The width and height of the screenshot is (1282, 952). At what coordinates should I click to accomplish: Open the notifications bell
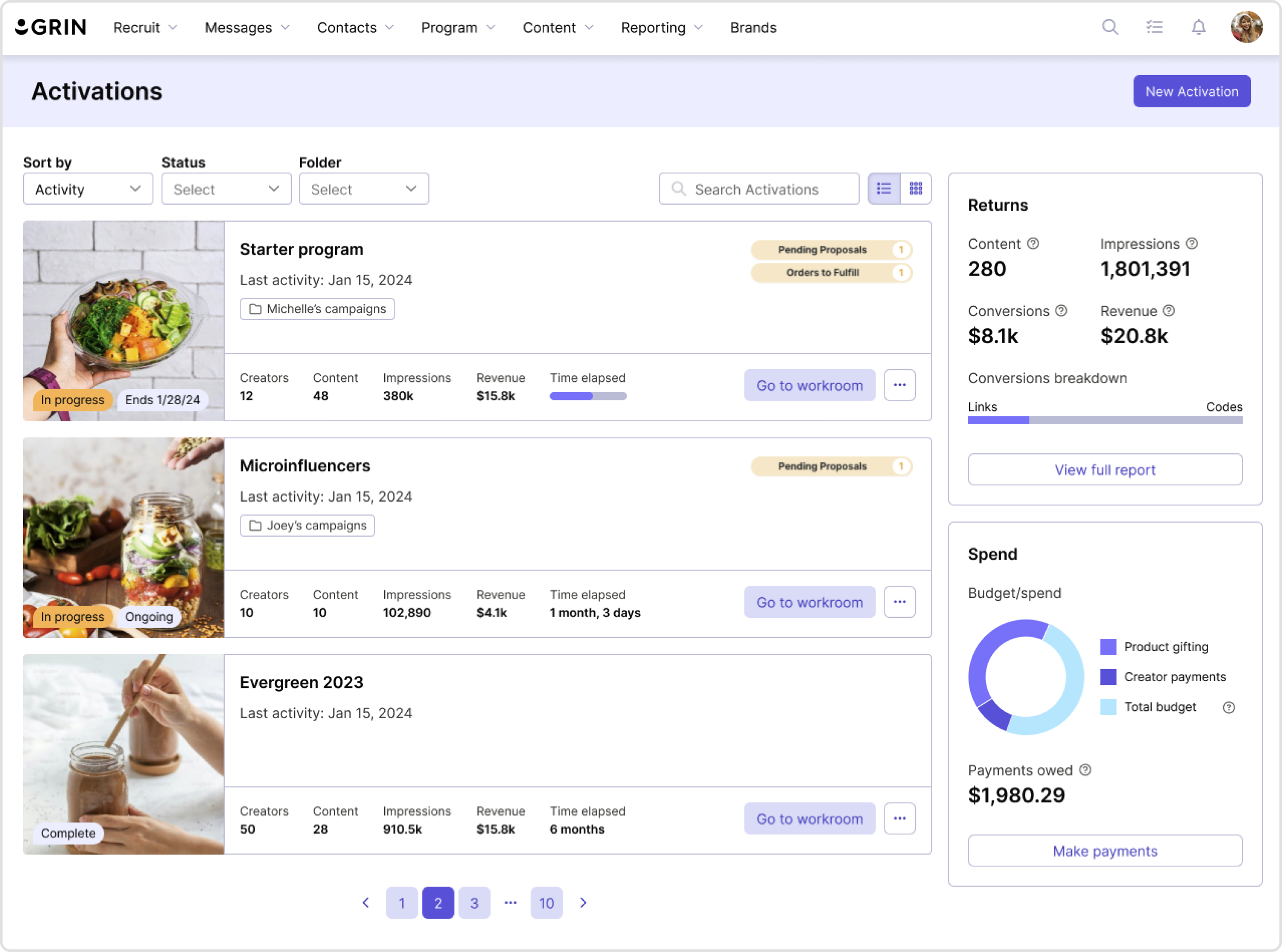coord(1198,27)
